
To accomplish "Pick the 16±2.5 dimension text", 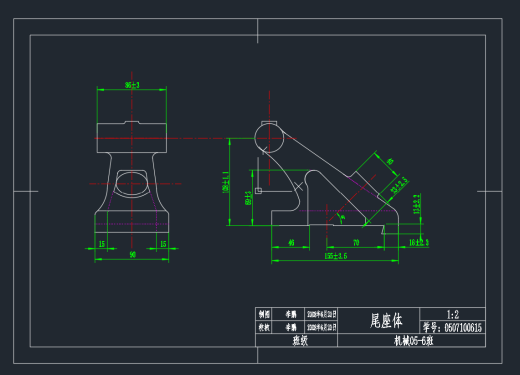I will coord(419,242).
